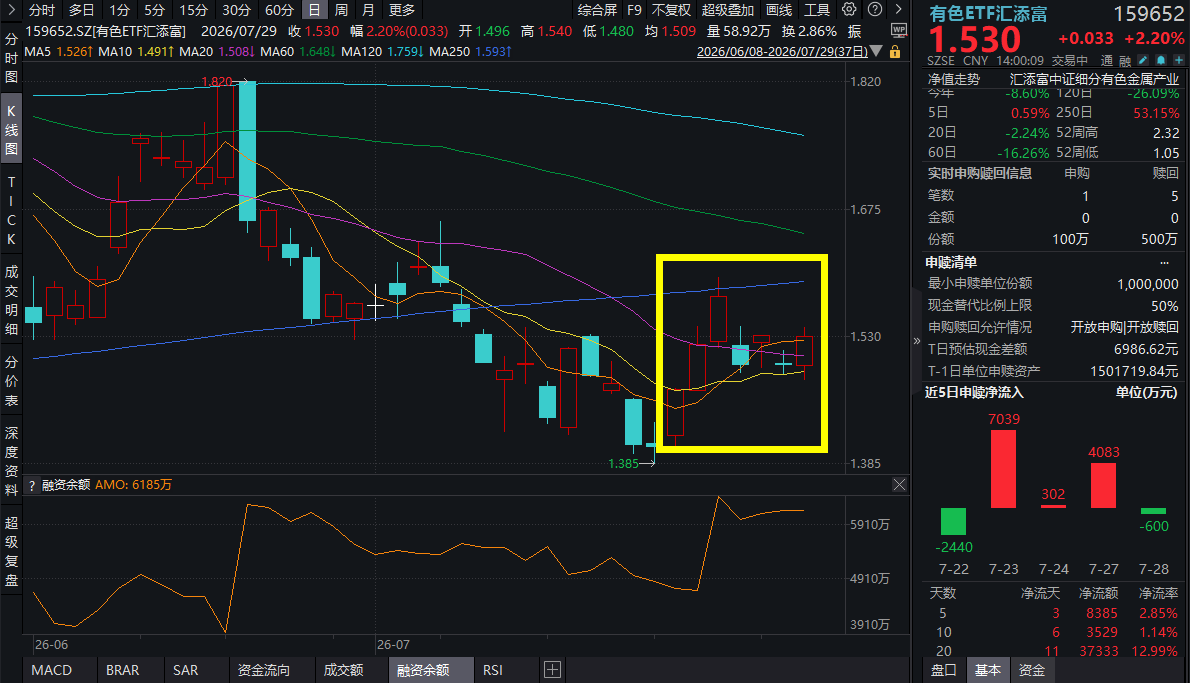The height and width of the screenshot is (683, 1190).
Task: Expand the toolbar with right chevron
Action: (899, 9)
